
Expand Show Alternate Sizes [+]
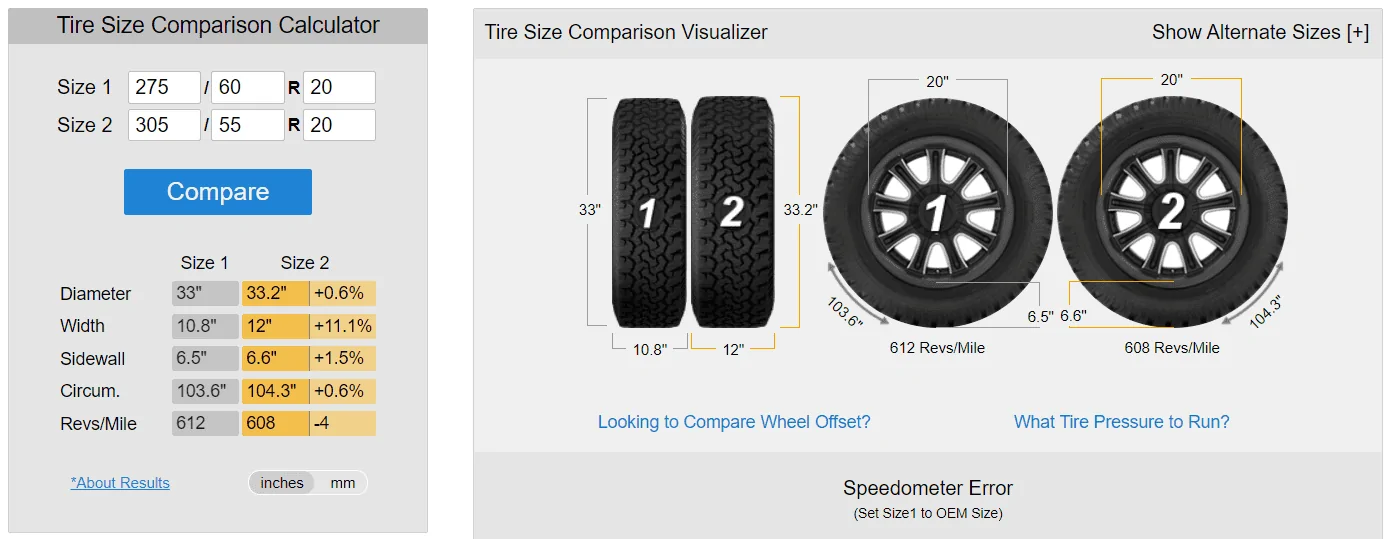[x=1260, y=32]
